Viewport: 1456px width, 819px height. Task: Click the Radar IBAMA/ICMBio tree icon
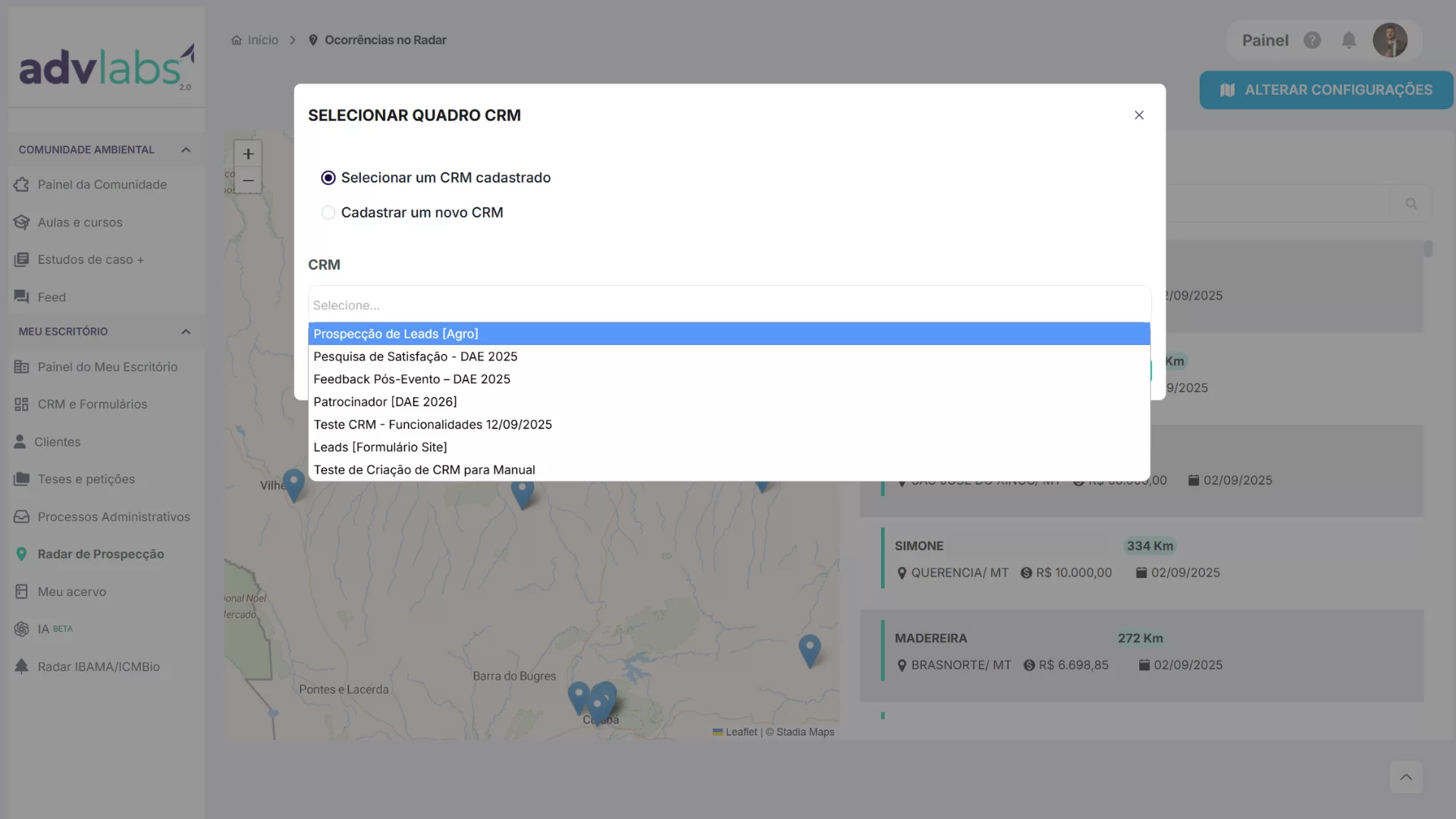tap(21, 667)
